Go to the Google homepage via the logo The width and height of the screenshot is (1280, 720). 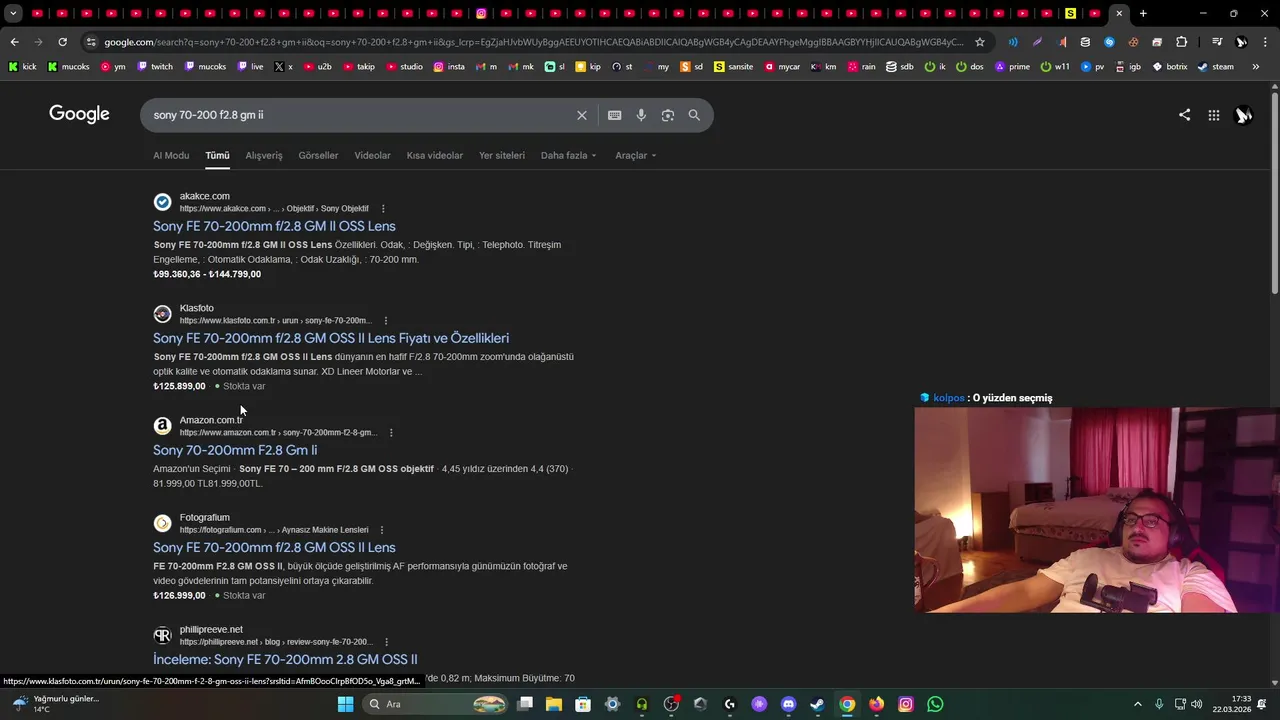pyautogui.click(x=79, y=114)
